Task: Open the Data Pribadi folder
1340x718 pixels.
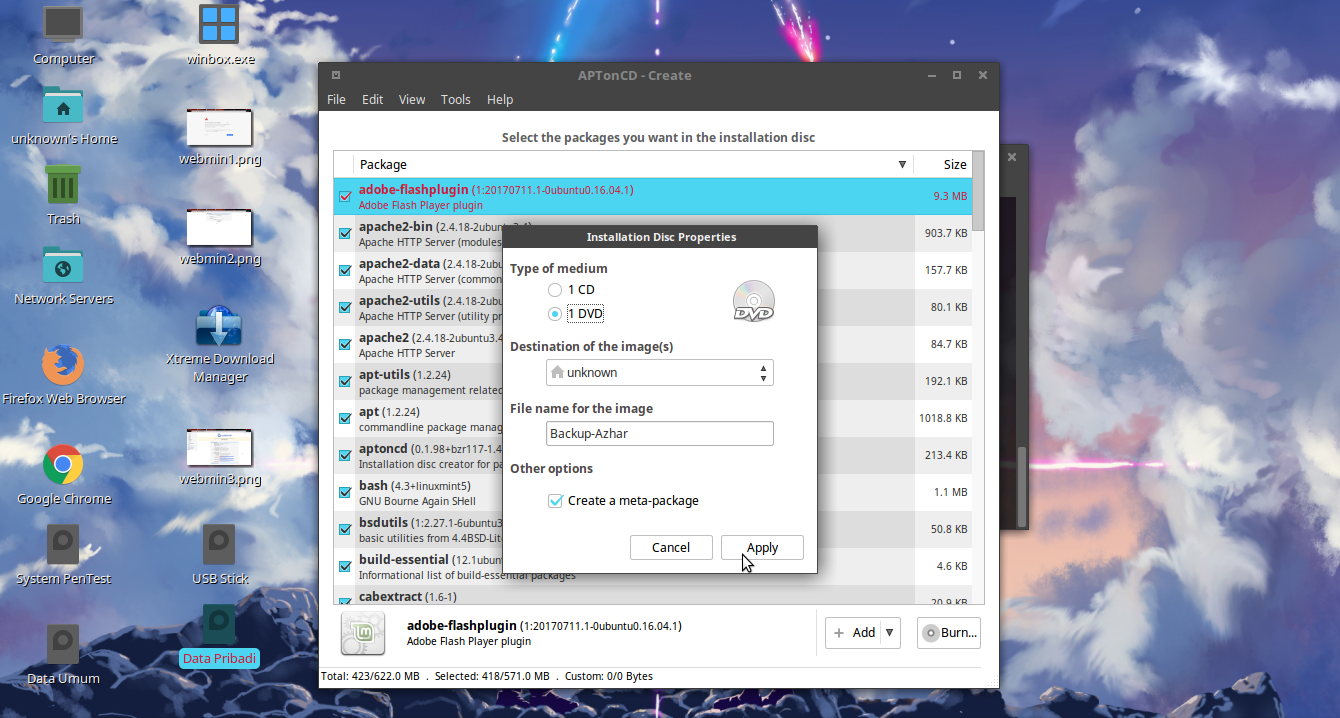Action: [219, 622]
